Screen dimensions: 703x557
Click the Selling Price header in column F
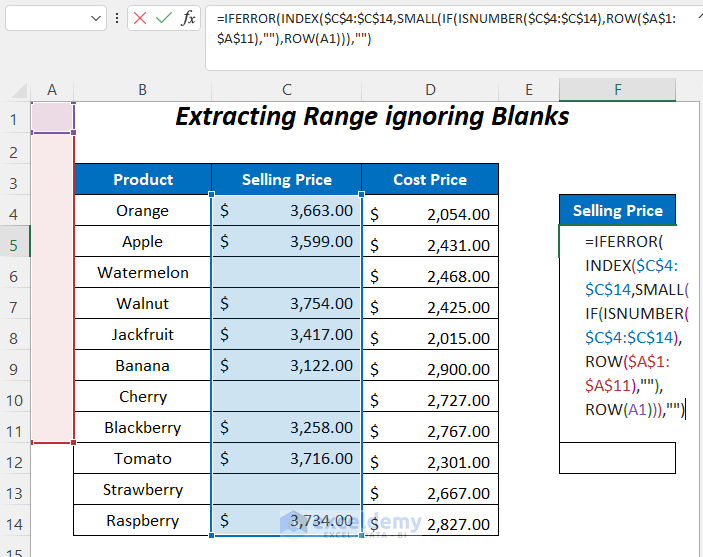coord(617,211)
